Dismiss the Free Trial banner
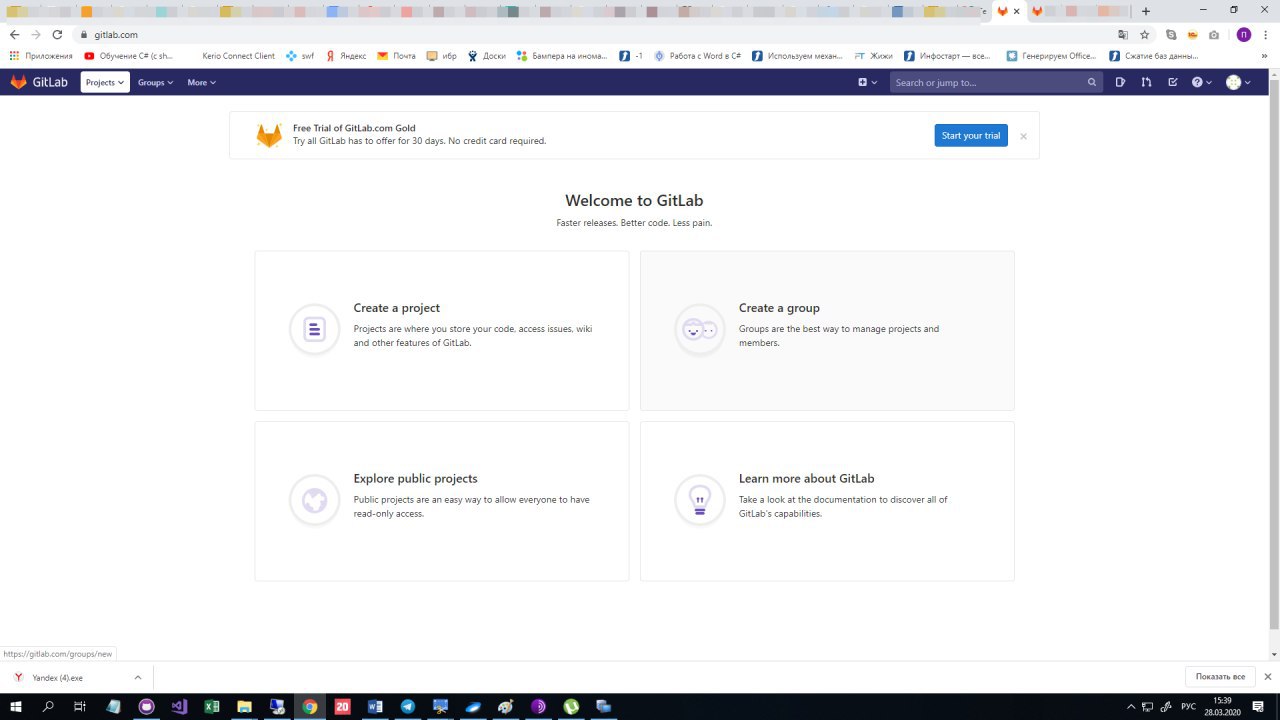1280x720 pixels. pyautogui.click(x=1023, y=136)
